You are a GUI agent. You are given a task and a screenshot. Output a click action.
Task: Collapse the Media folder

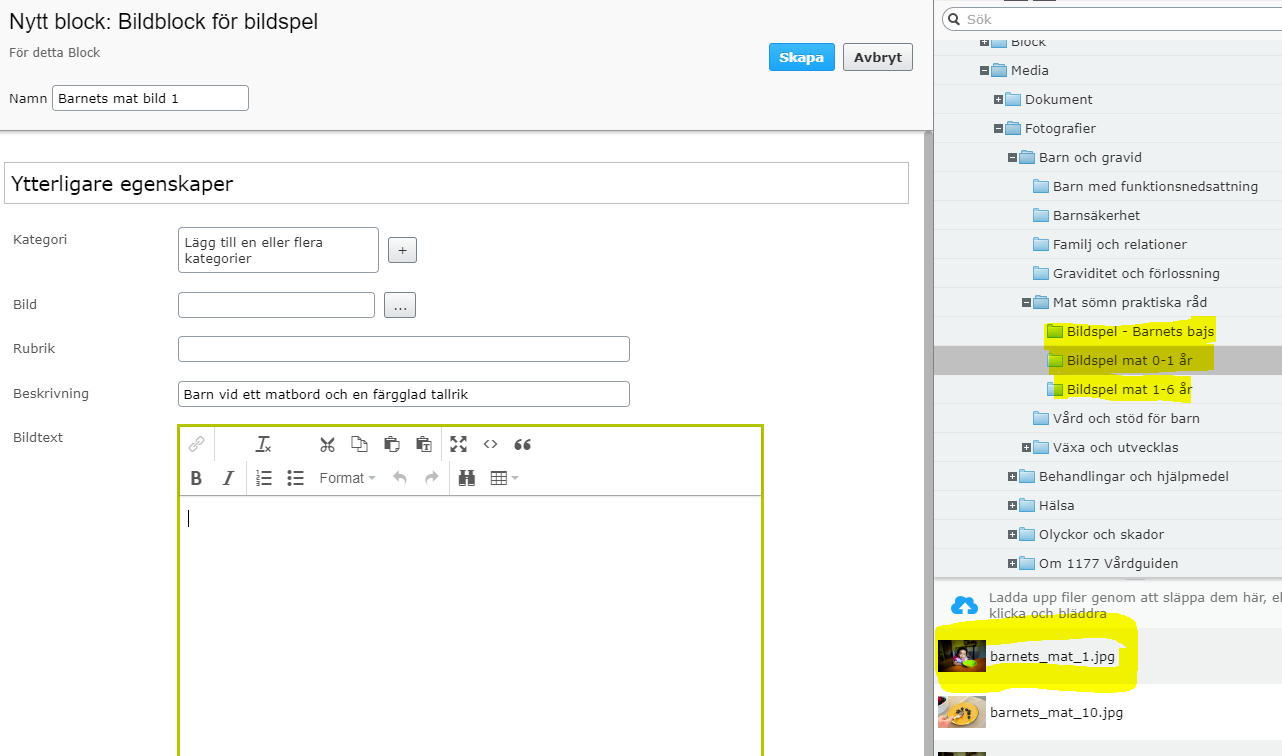click(985, 71)
